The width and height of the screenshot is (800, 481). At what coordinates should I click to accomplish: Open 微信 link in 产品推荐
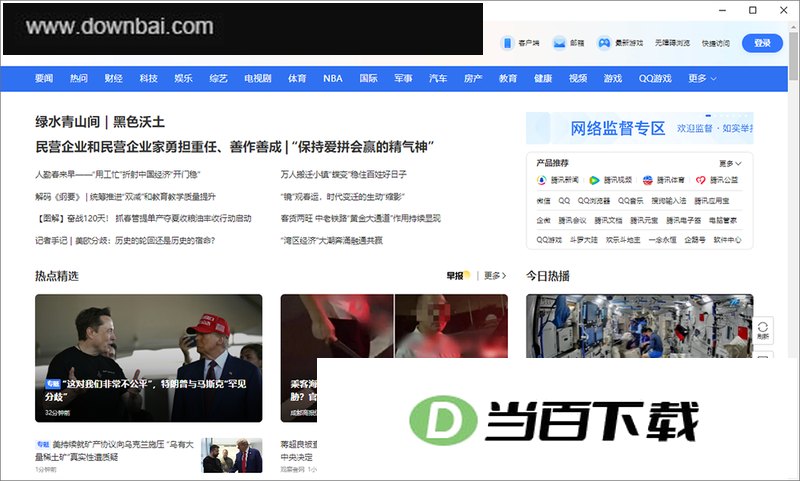543,200
